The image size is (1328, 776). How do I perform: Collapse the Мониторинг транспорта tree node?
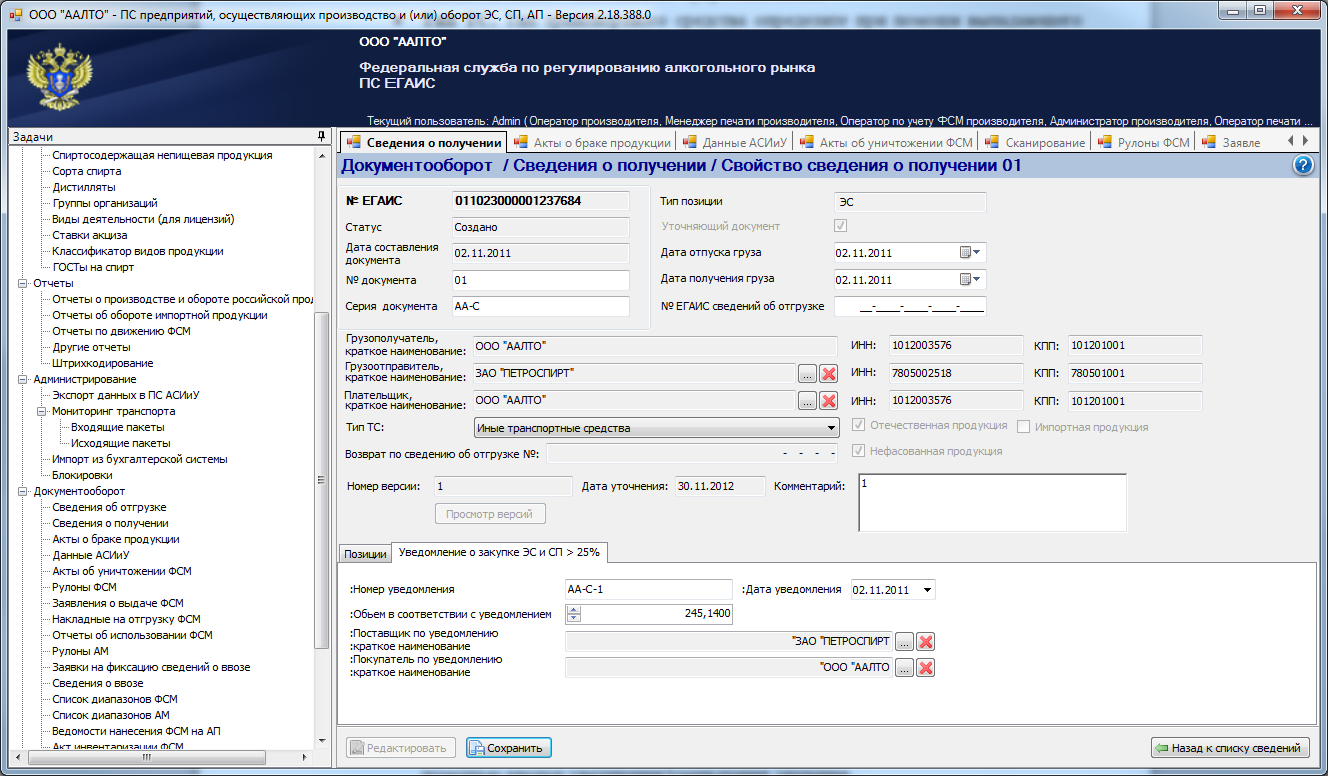43,411
